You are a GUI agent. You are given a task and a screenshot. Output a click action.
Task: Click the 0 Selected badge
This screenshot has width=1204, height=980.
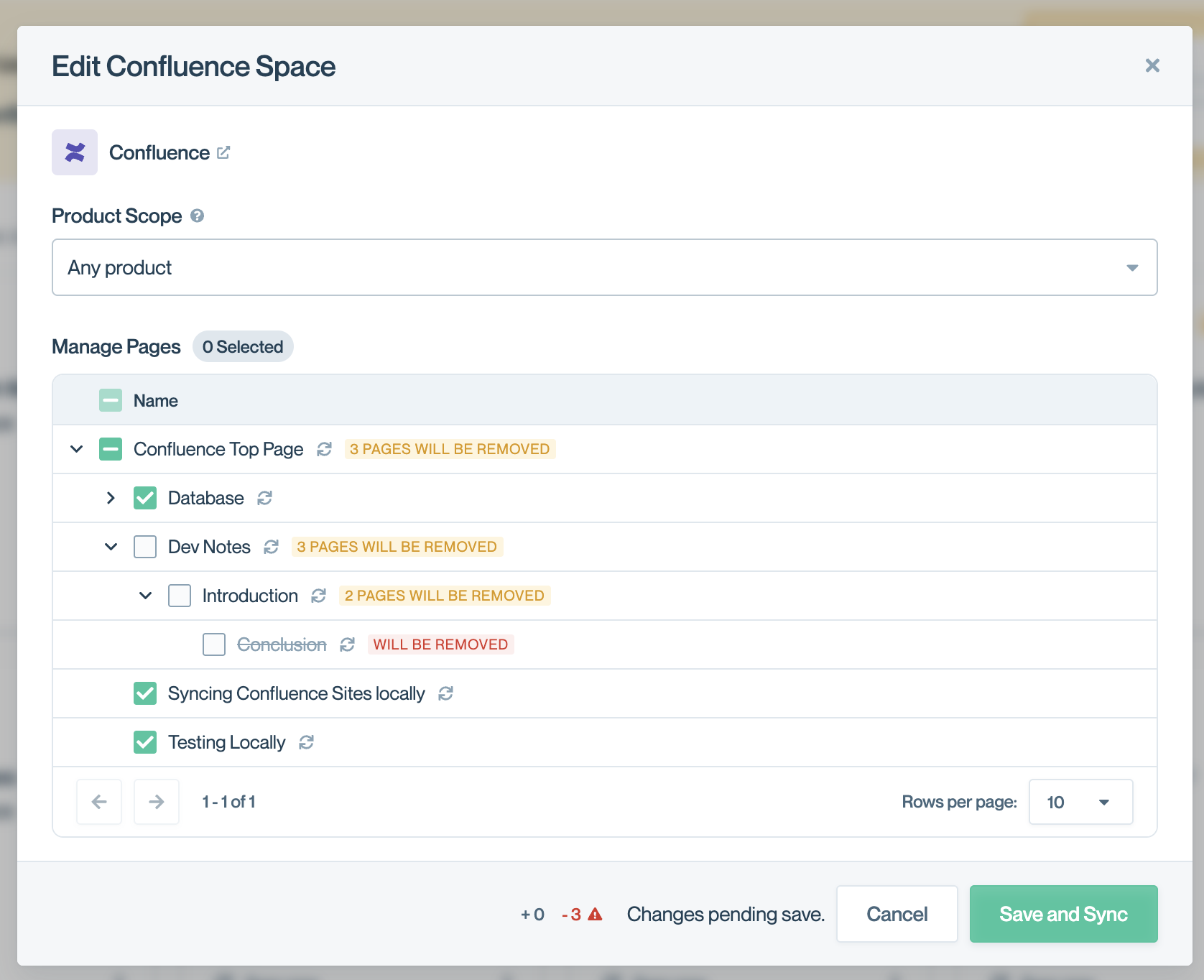[x=243, y=346]
